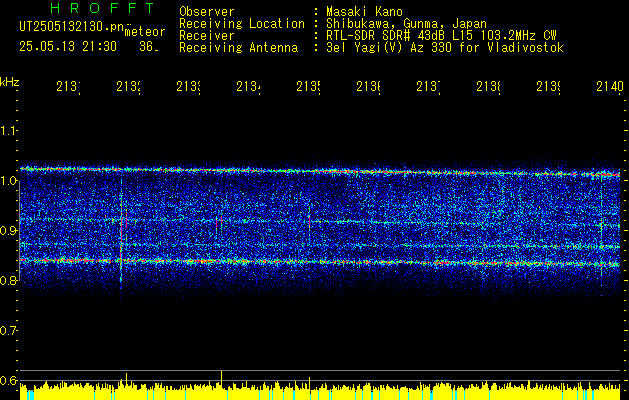The image size is (629, 400).
Task: Click the Receiving Location label
Action: tap(242, 24)
